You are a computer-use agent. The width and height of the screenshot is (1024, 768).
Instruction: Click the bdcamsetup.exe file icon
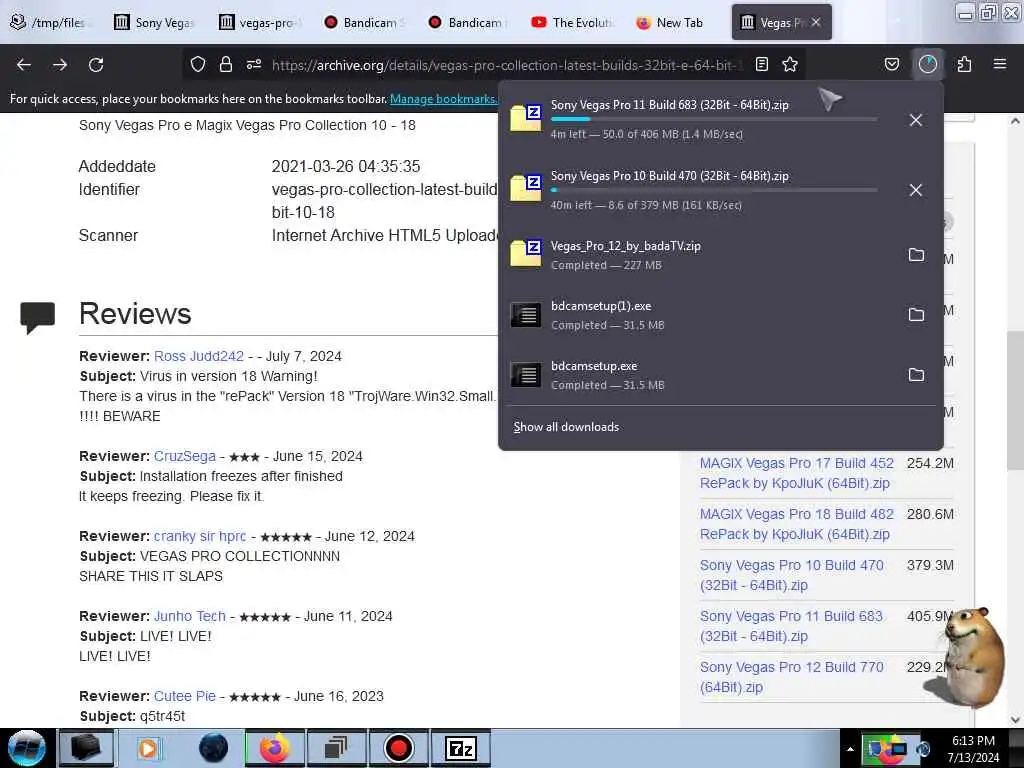pyautogui.click(x=526, y=375)
